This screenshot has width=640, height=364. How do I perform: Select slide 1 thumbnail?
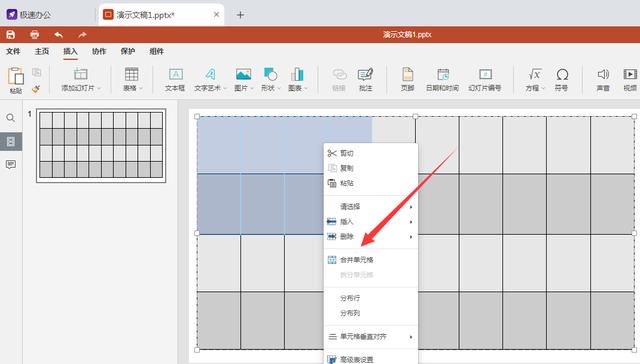(101, 145)
